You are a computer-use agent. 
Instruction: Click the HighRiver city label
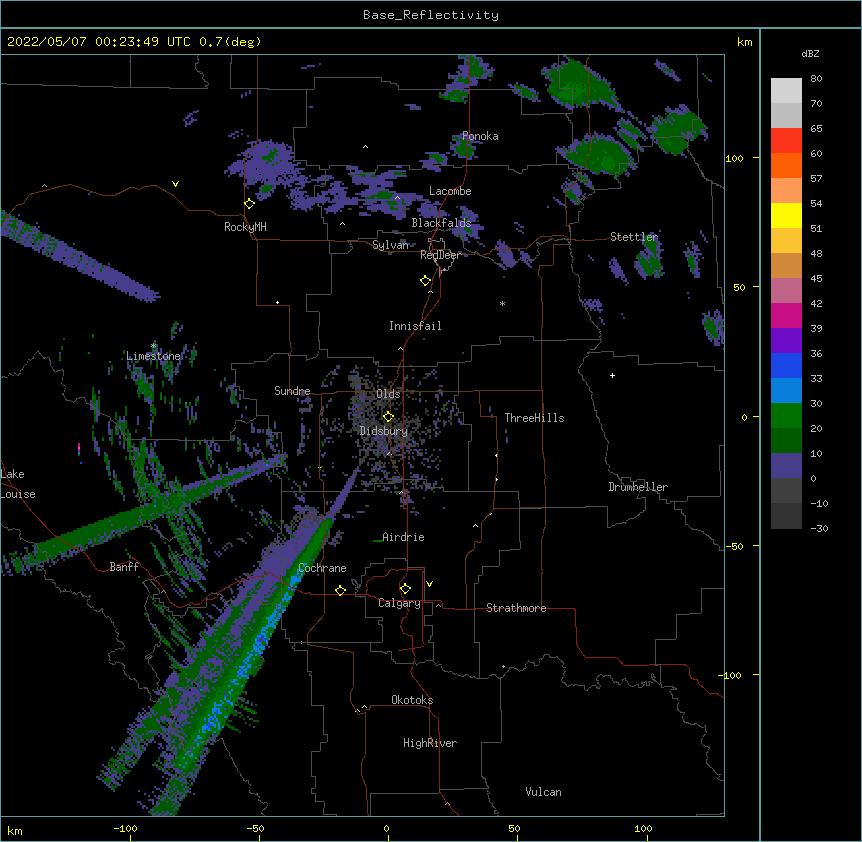430,743
